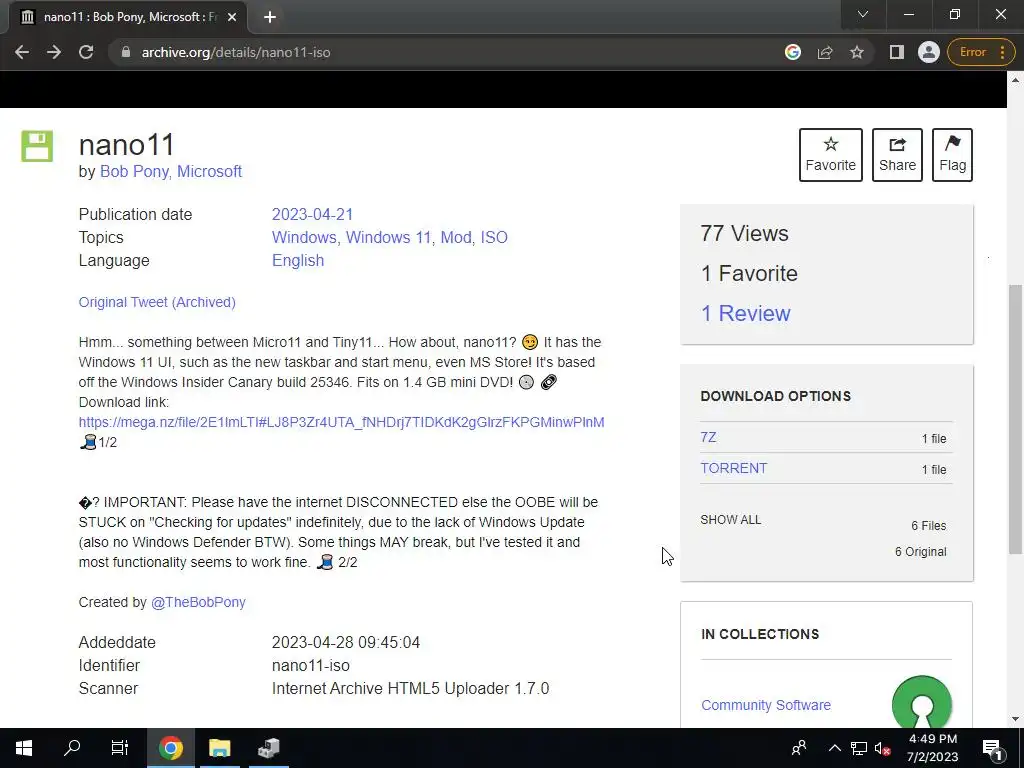The width and height of the screenshot is (1024, 768).
Task: Open a new browser tab
Action: pyautogui.click(x=270, y=17)
